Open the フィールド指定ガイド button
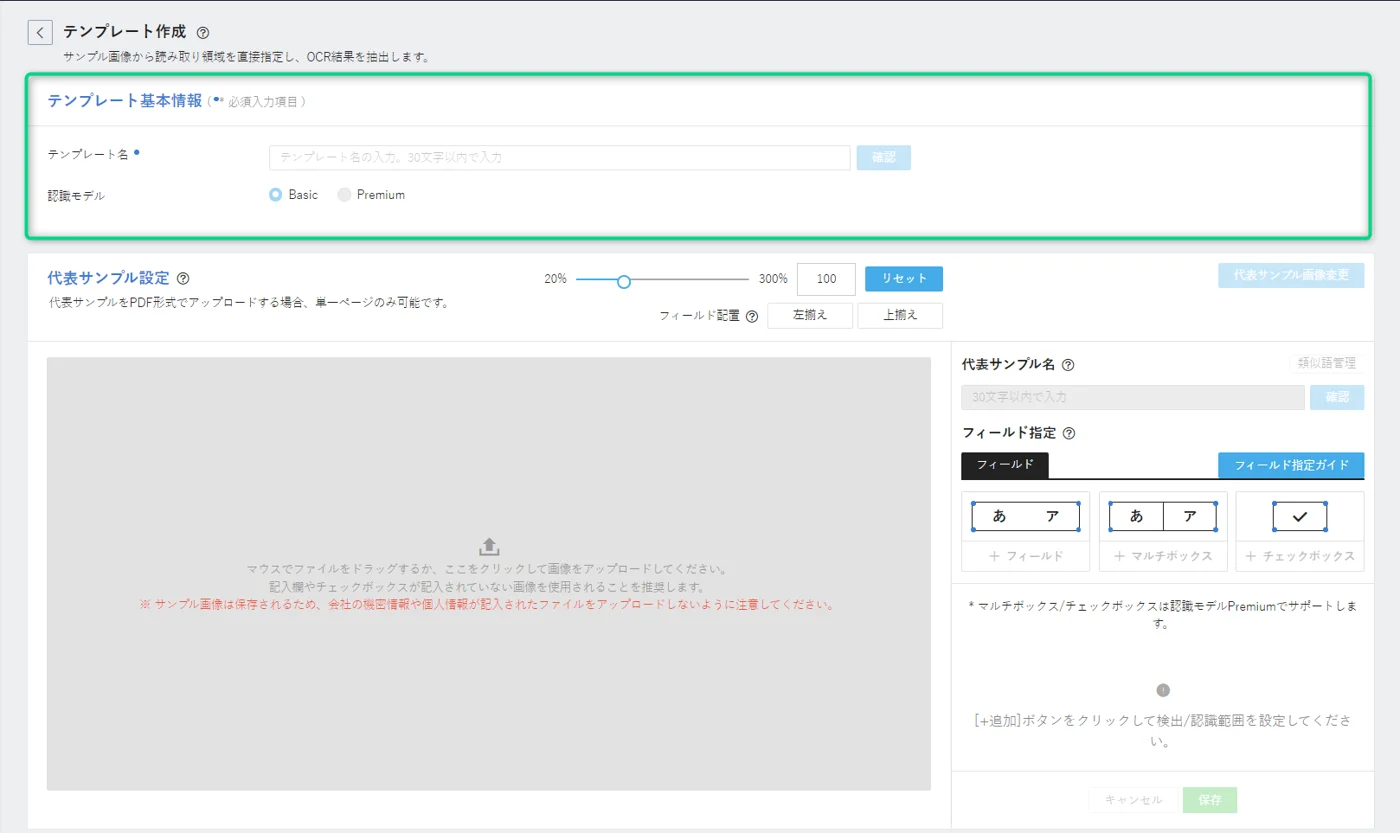This screenshot has width=1400, height=833. [1290, 465]
